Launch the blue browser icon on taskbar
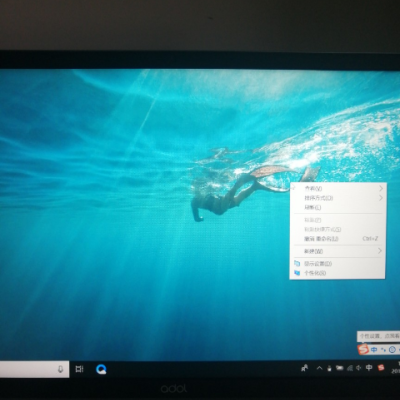400x400 pixels. 101,369
